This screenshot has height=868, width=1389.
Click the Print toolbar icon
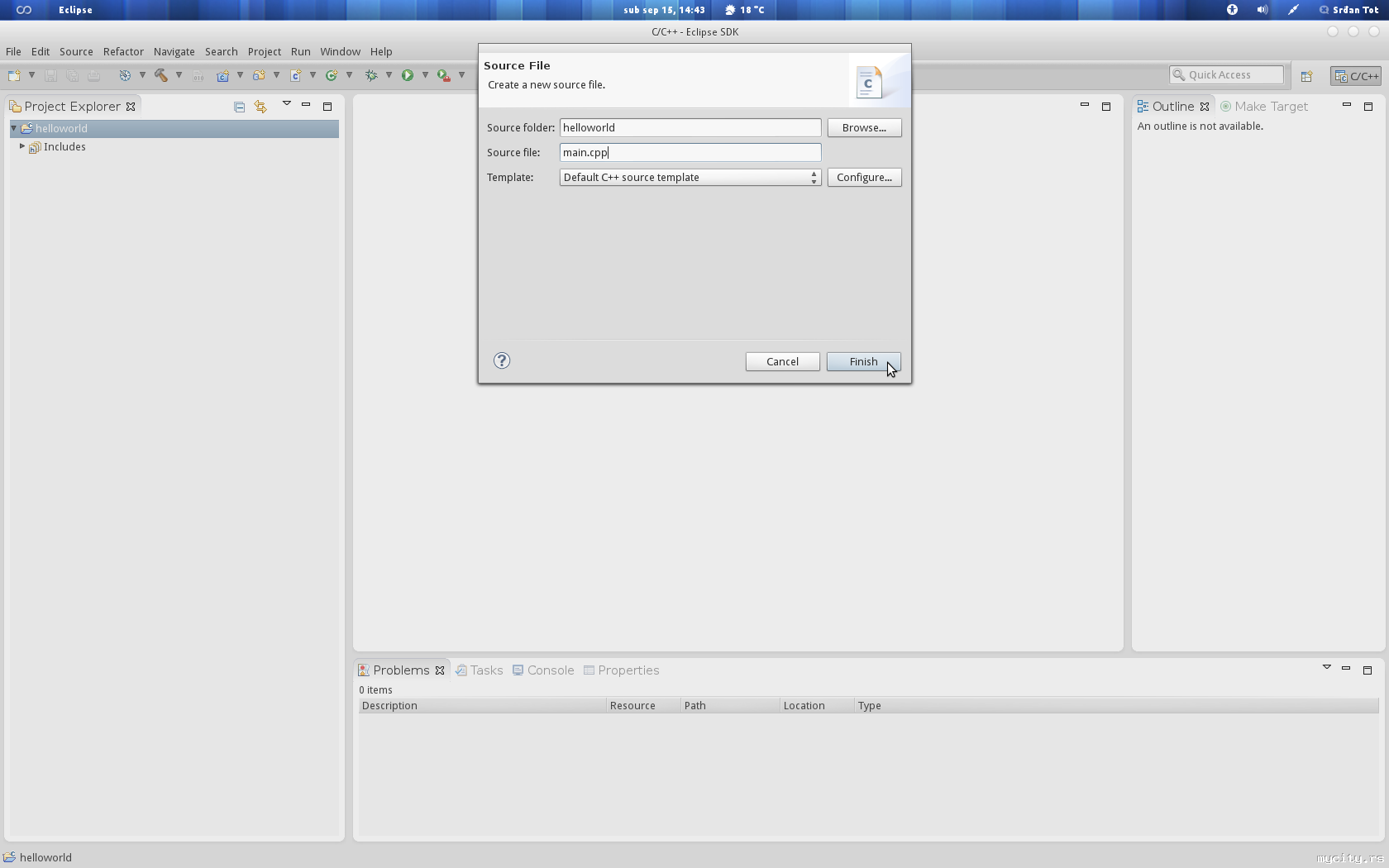click(x=93, y=75)
